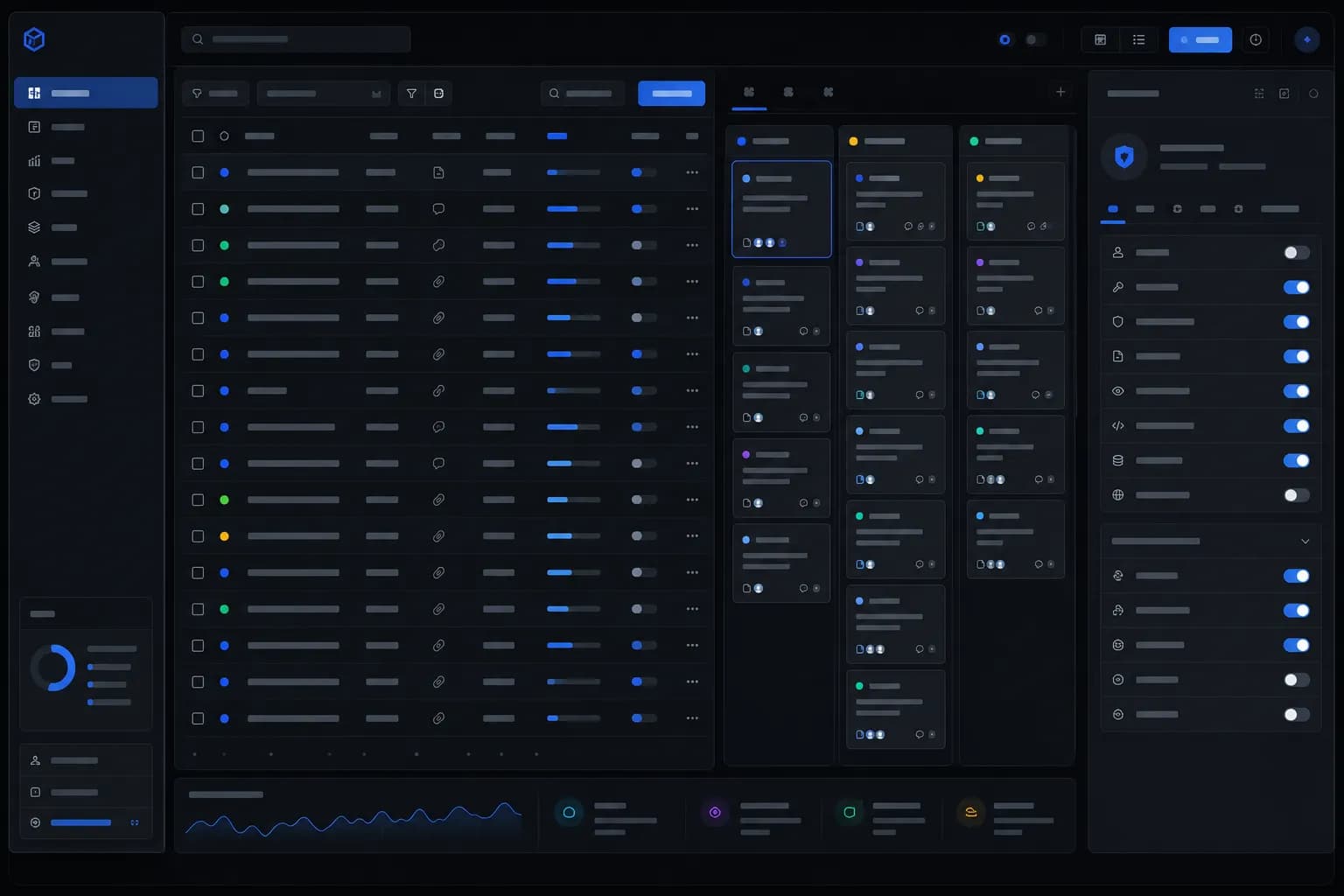
Task: Open the person icon row at sidebar bottom
Action: (x=86, y=760)
